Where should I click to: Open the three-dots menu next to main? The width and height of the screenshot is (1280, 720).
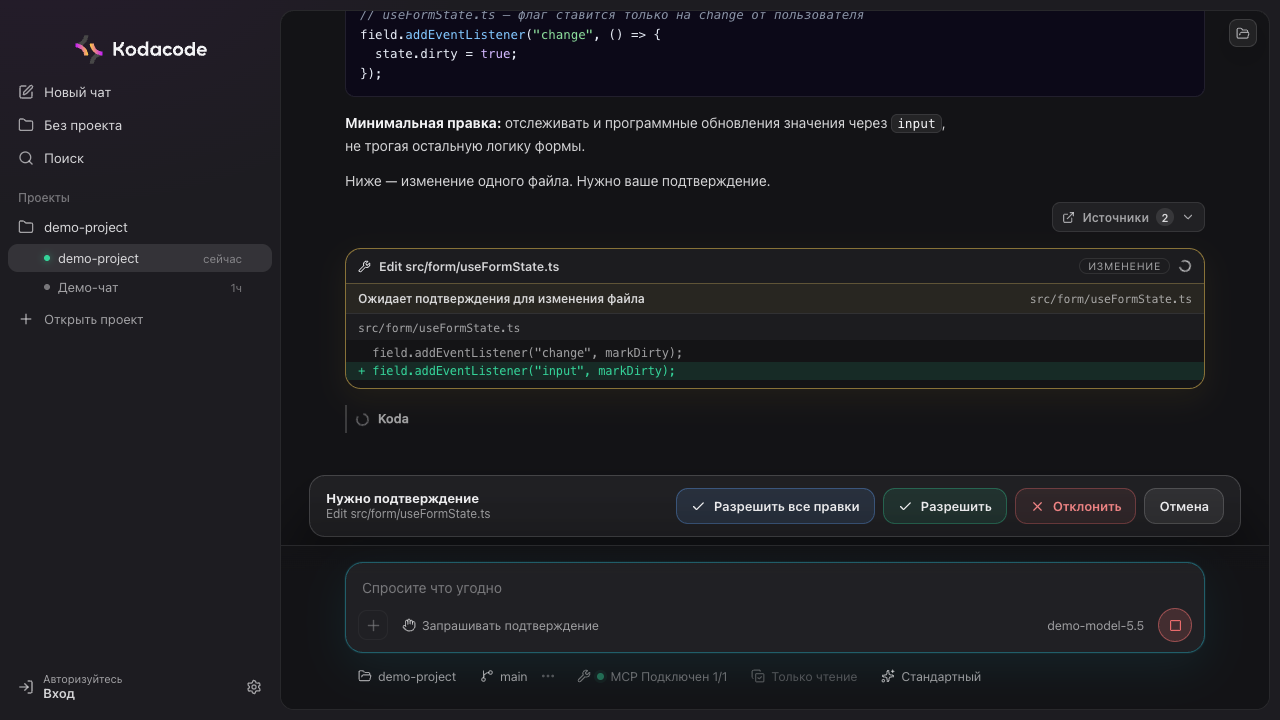(x=548, y=676)
